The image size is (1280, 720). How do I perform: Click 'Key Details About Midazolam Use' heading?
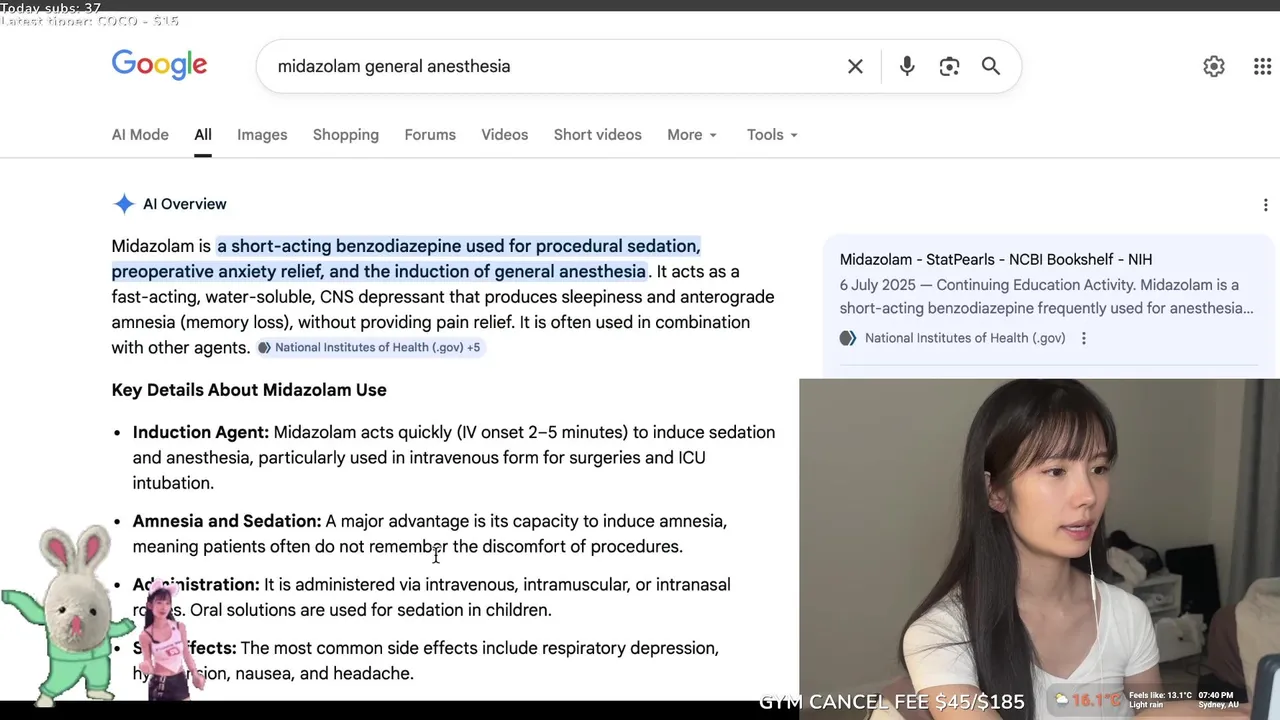tap(249, 390)
